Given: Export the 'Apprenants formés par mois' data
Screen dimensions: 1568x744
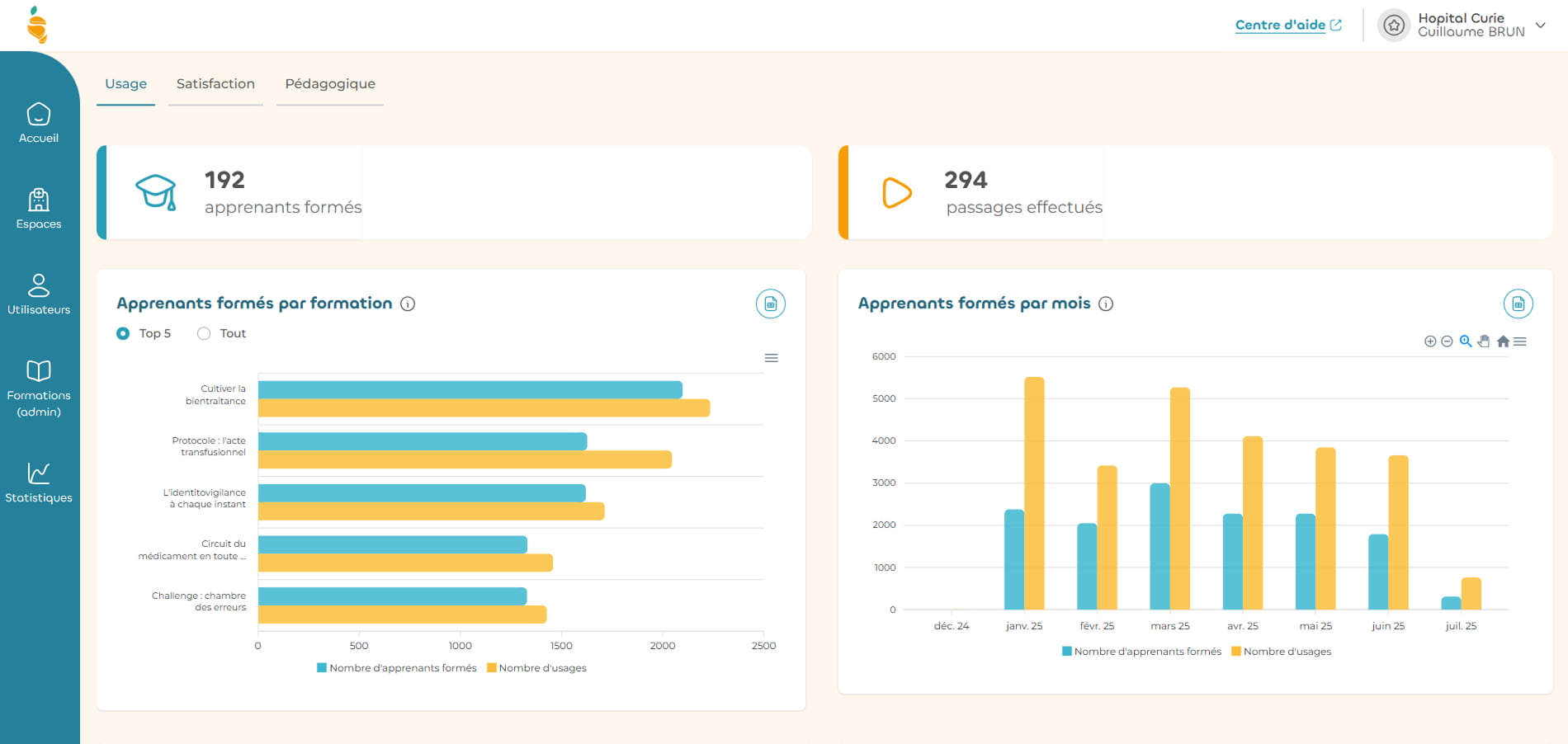Looking at the screenshot, I should click(x=1518, y=304).
